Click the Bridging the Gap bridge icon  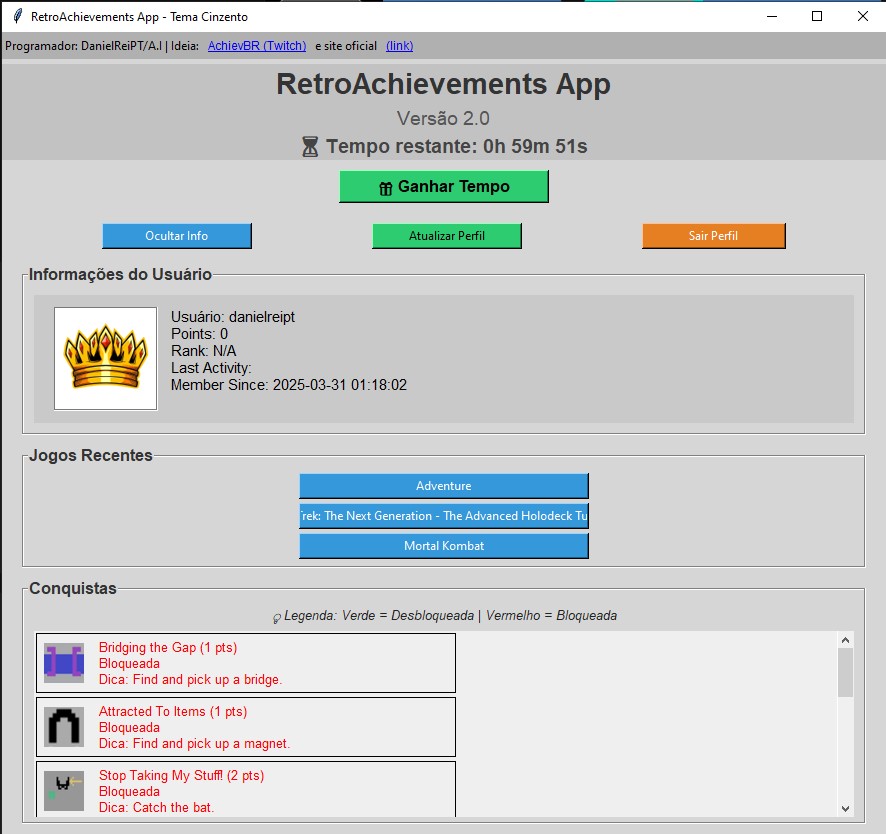[64, 663]
